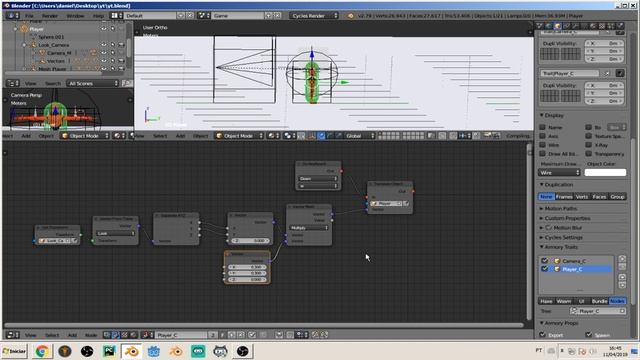Image resolution: width=640 pixels, height=360 pixels.
Task: Select Look_Camera in the outliner
Action: [x=53, y=45]
